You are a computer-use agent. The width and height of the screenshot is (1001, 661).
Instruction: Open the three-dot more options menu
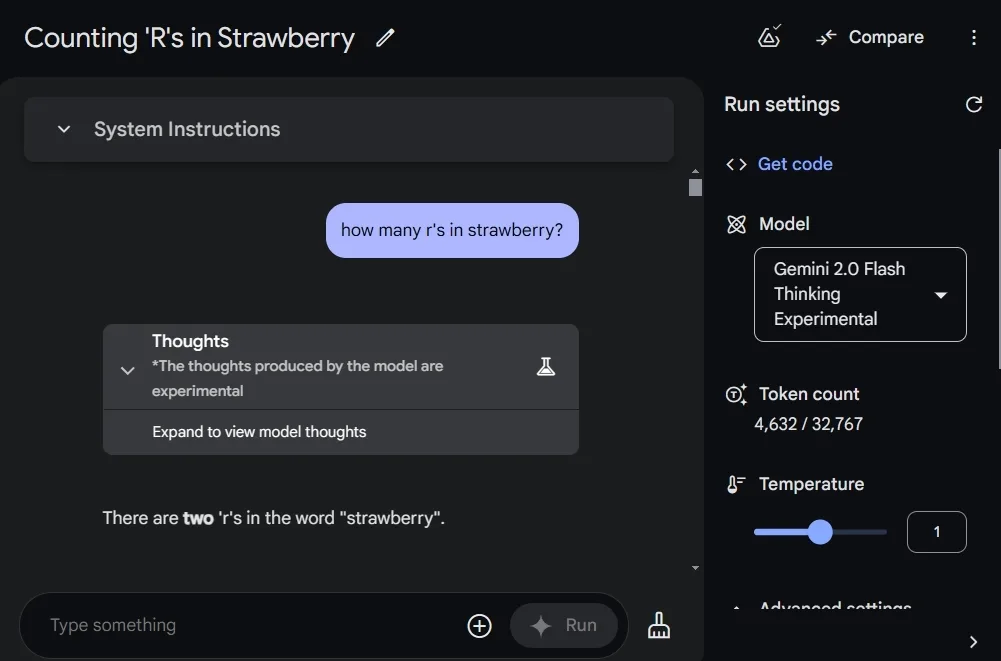click(x=974, y=38)
